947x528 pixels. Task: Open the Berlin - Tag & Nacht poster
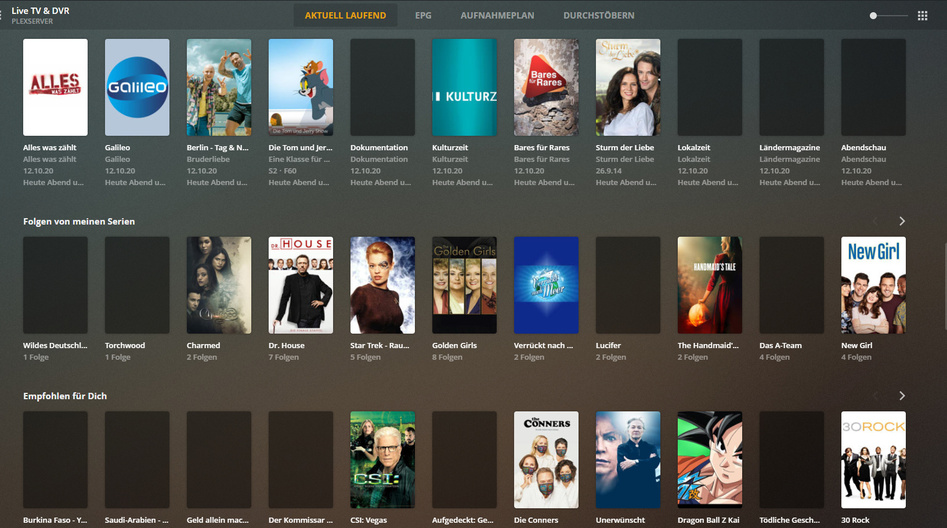(219, 88)
